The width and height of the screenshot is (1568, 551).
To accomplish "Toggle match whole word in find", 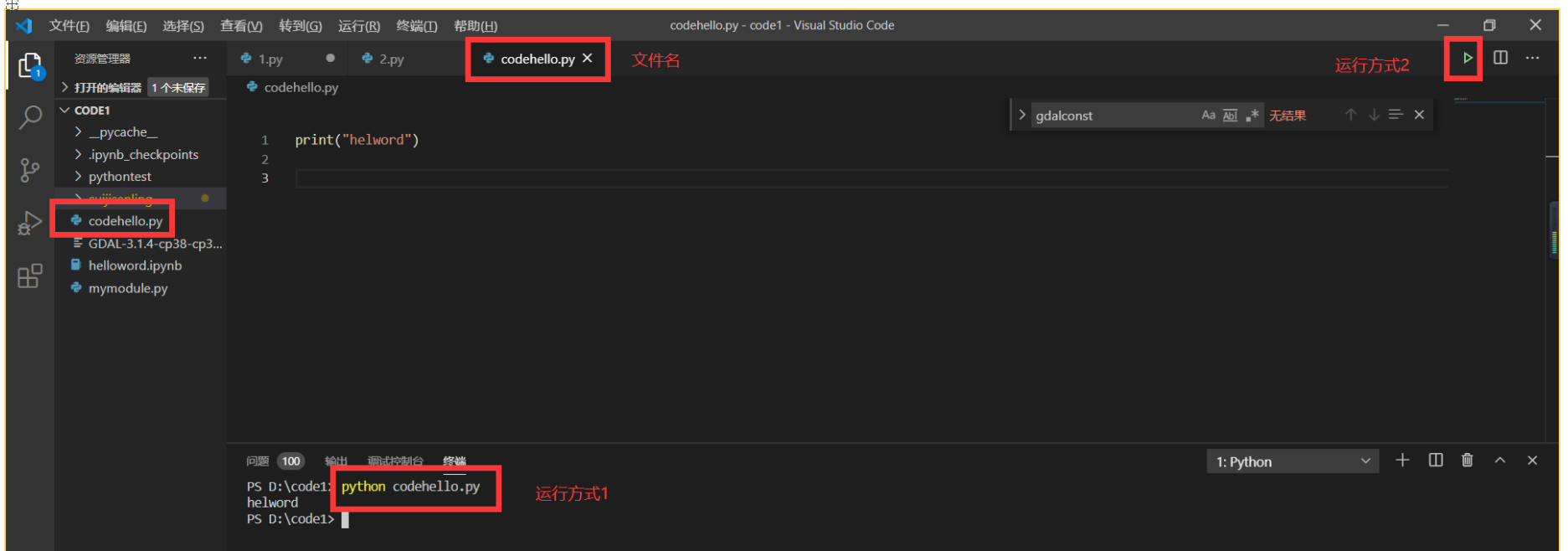I will [x=1230, y=115].
